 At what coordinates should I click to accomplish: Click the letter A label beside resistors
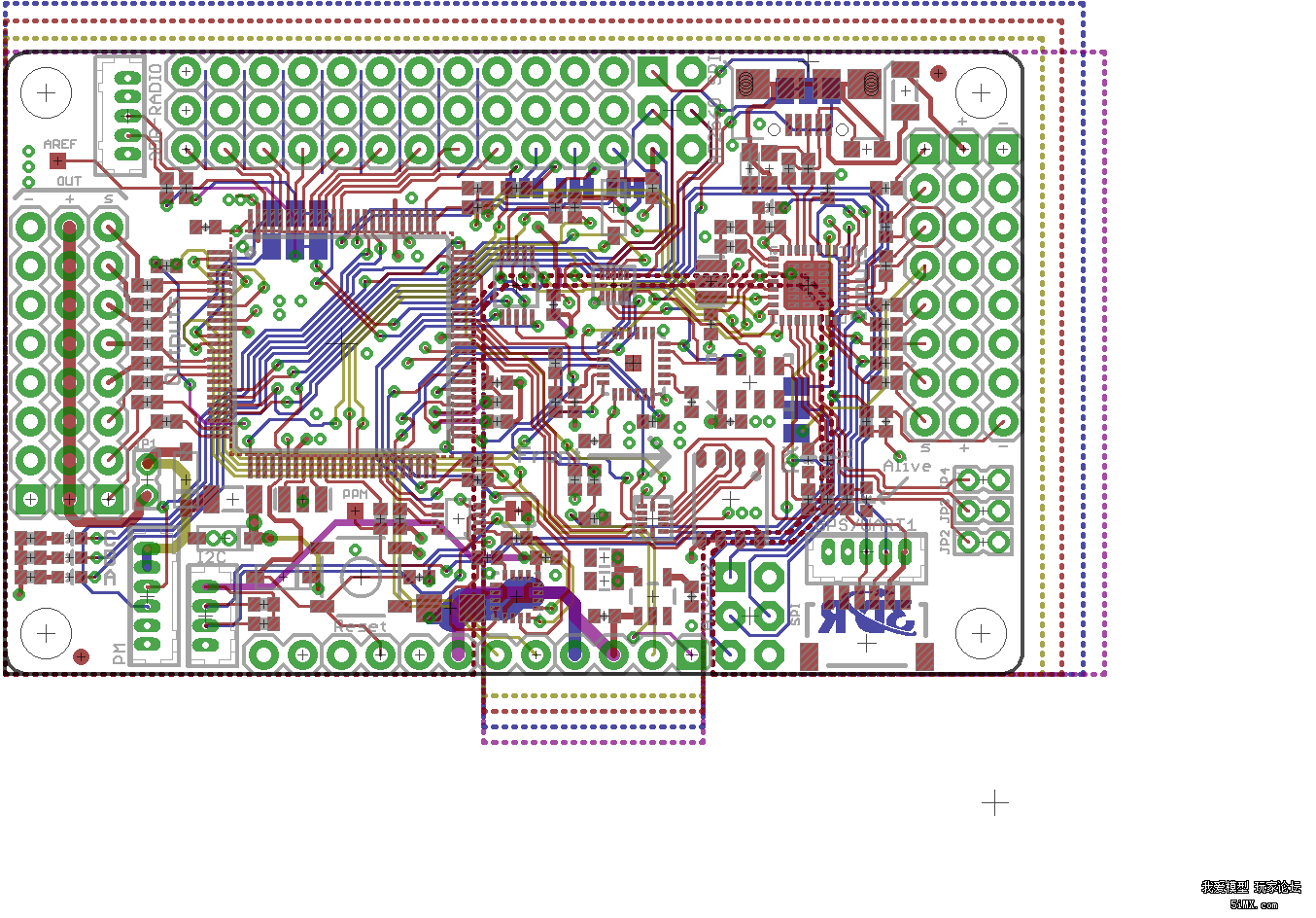click(x=110, y=578)
